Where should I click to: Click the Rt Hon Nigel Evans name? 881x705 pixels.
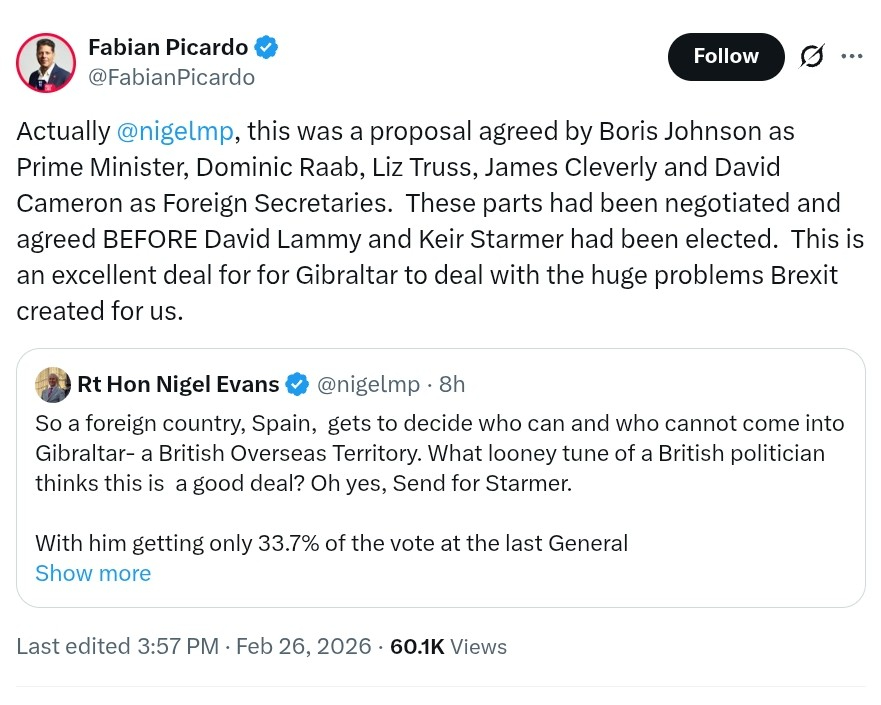pos(178,384)
